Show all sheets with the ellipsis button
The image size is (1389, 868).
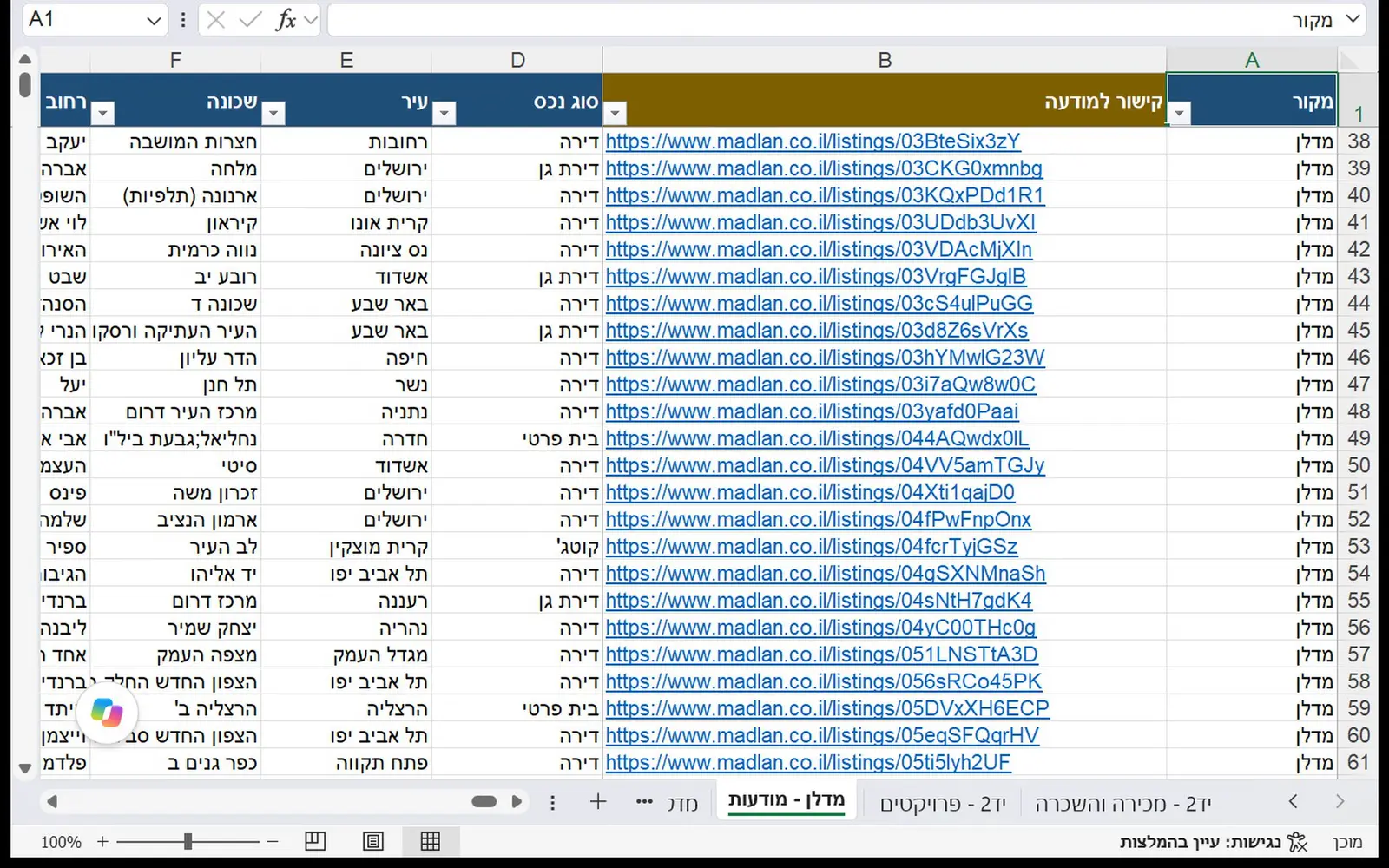[x=644, y=801]
